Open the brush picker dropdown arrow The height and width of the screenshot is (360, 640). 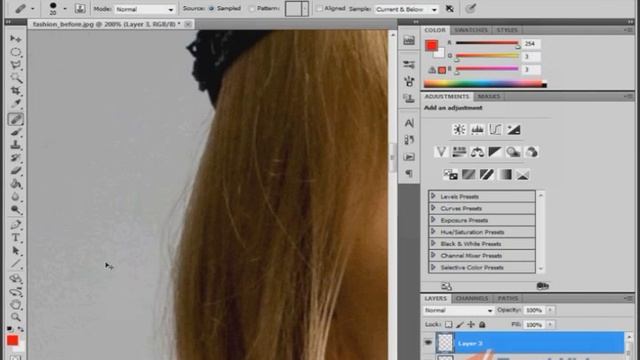tap(65, 9)
